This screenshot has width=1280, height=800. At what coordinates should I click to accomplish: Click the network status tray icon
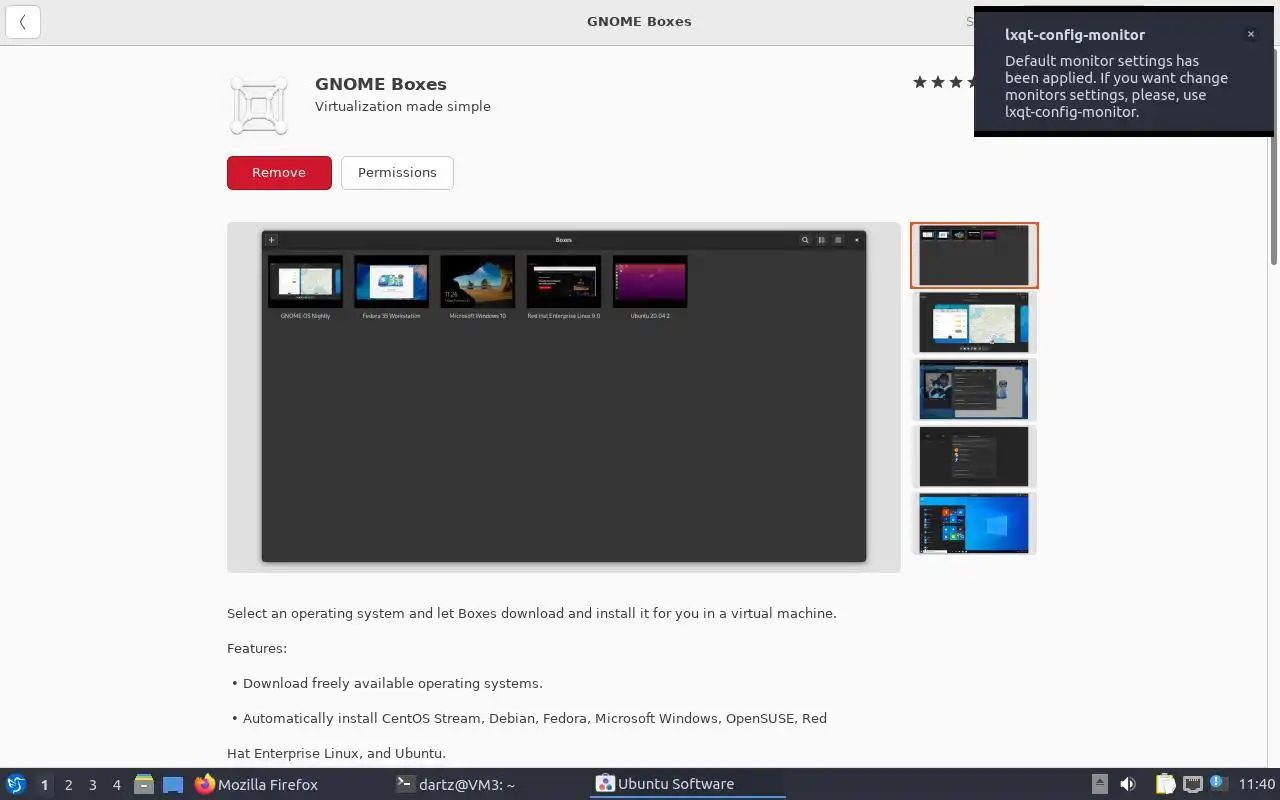click(x=1192, y=784)
